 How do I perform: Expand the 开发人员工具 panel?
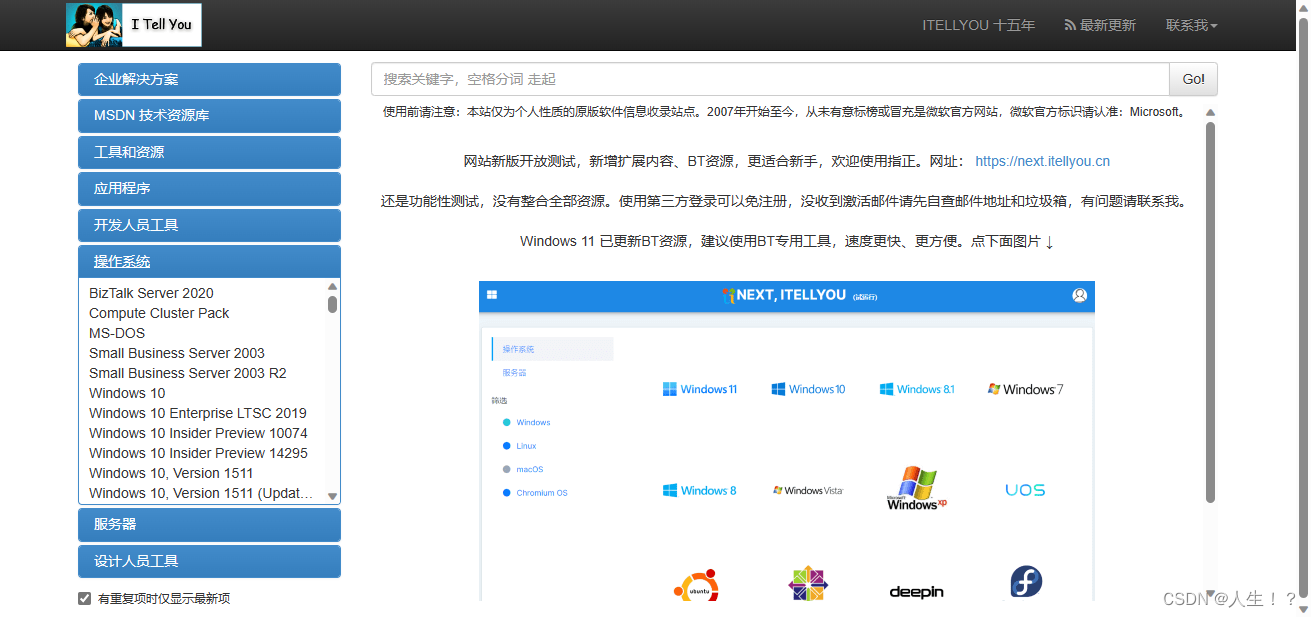point(209,225)
